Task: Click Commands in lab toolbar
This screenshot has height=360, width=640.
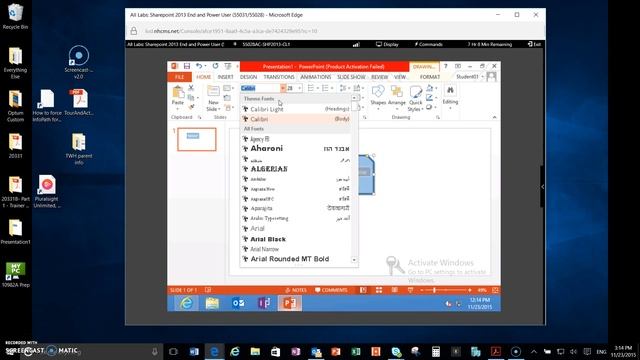Action: pos(428,44)
